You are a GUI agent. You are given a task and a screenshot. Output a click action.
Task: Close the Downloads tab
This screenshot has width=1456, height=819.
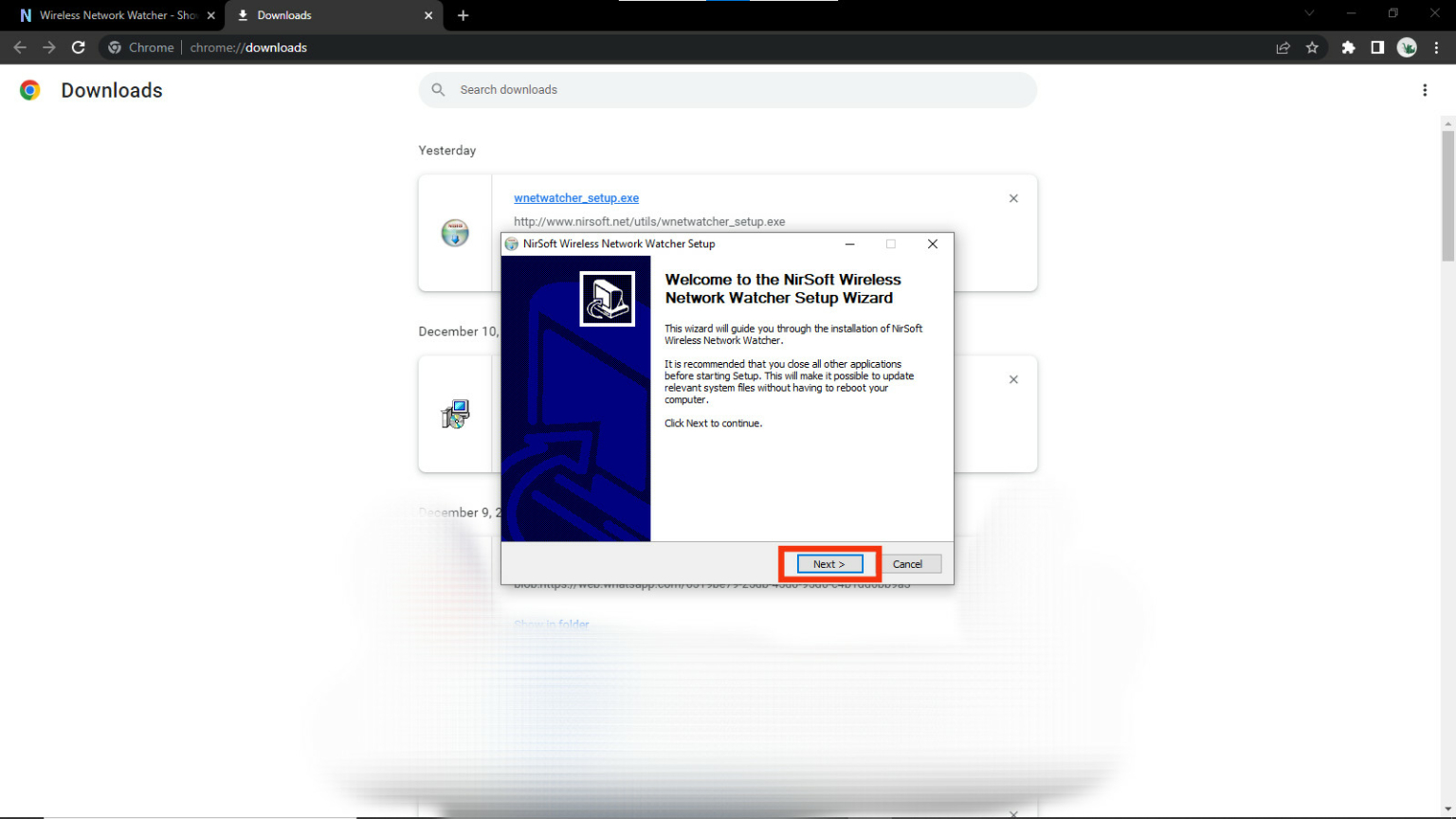[428, 15]
